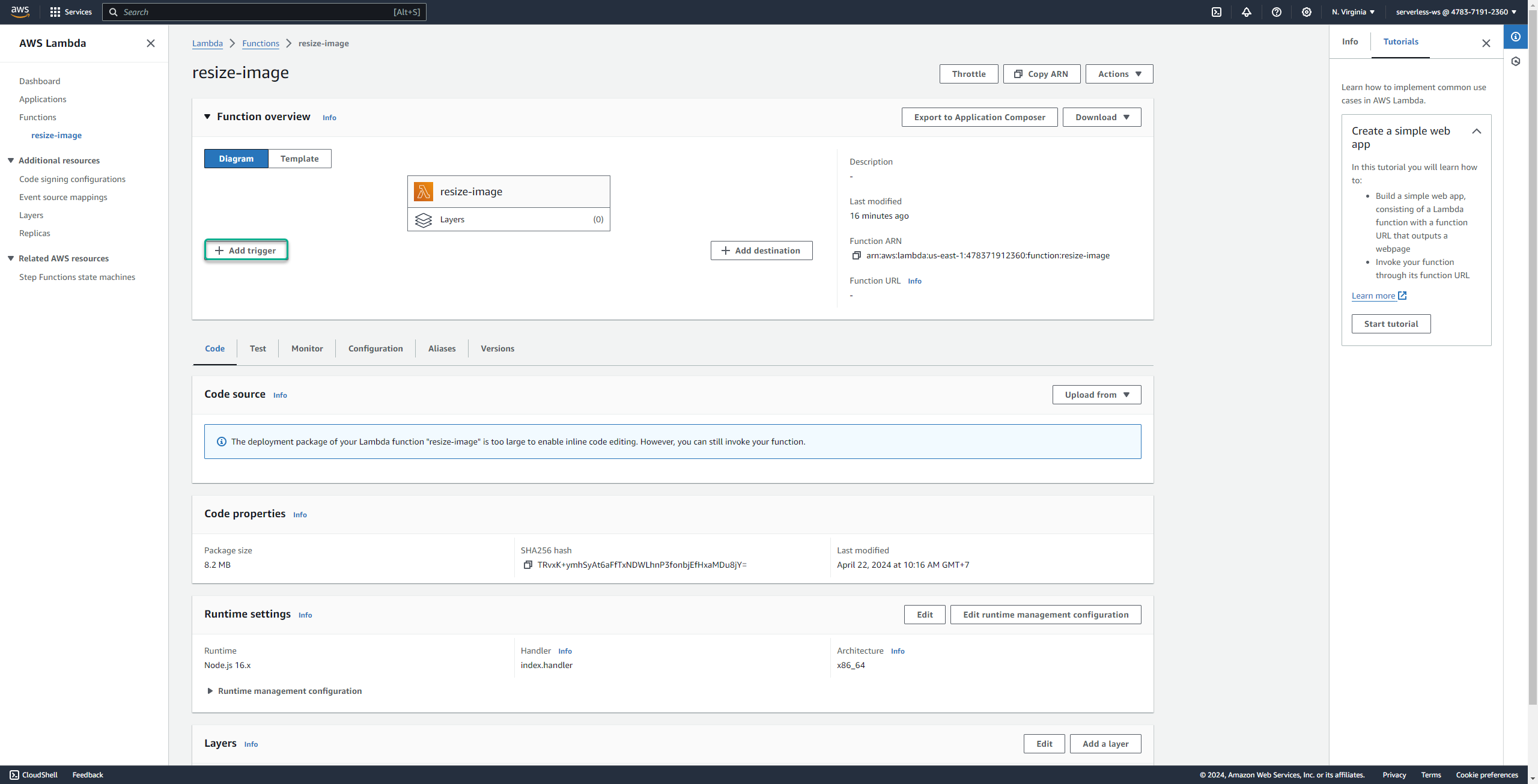Open the Versions tab
1538x784 pixels.
497,348
